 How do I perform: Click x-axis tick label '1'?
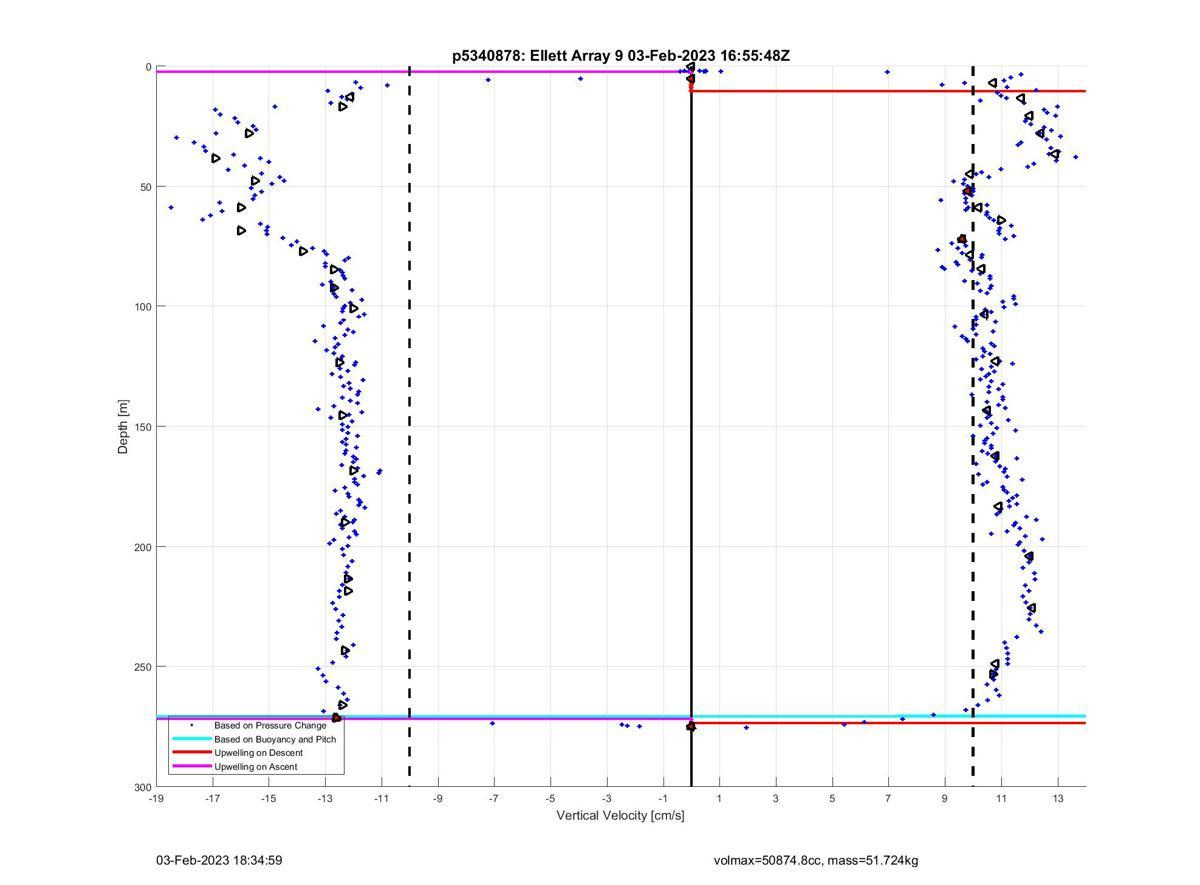719,798
